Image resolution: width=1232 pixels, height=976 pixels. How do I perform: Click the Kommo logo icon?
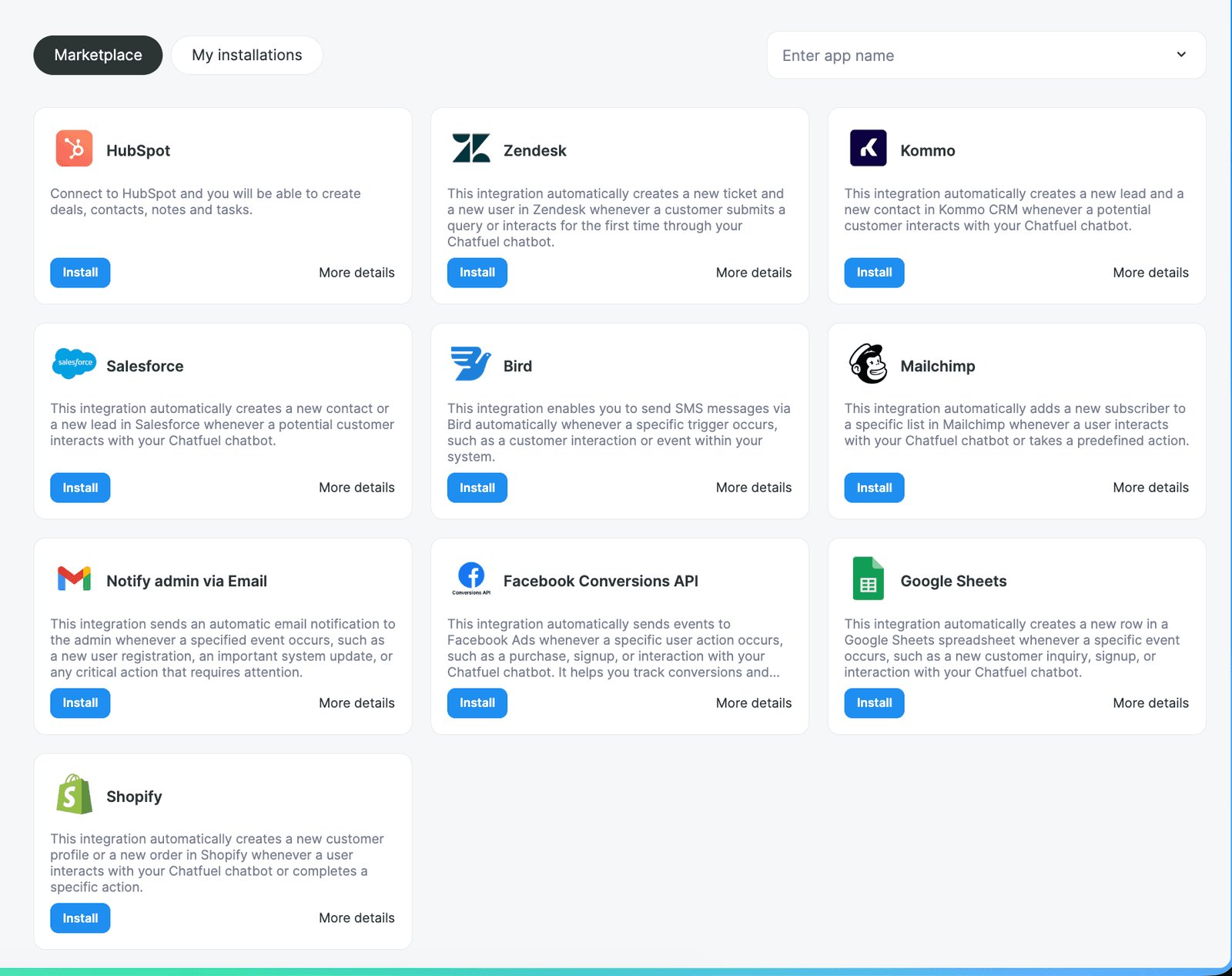[x=868, y=149]
